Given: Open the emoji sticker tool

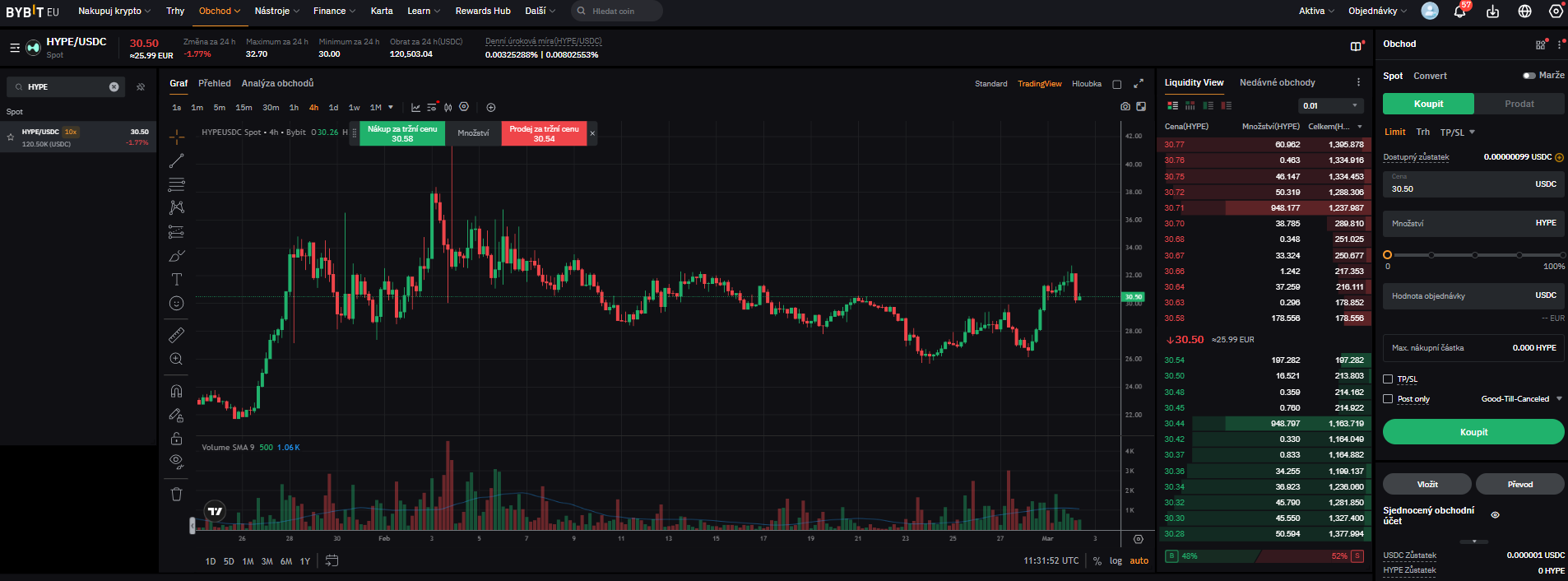Looking at the screenshot, I should [176, 304].
